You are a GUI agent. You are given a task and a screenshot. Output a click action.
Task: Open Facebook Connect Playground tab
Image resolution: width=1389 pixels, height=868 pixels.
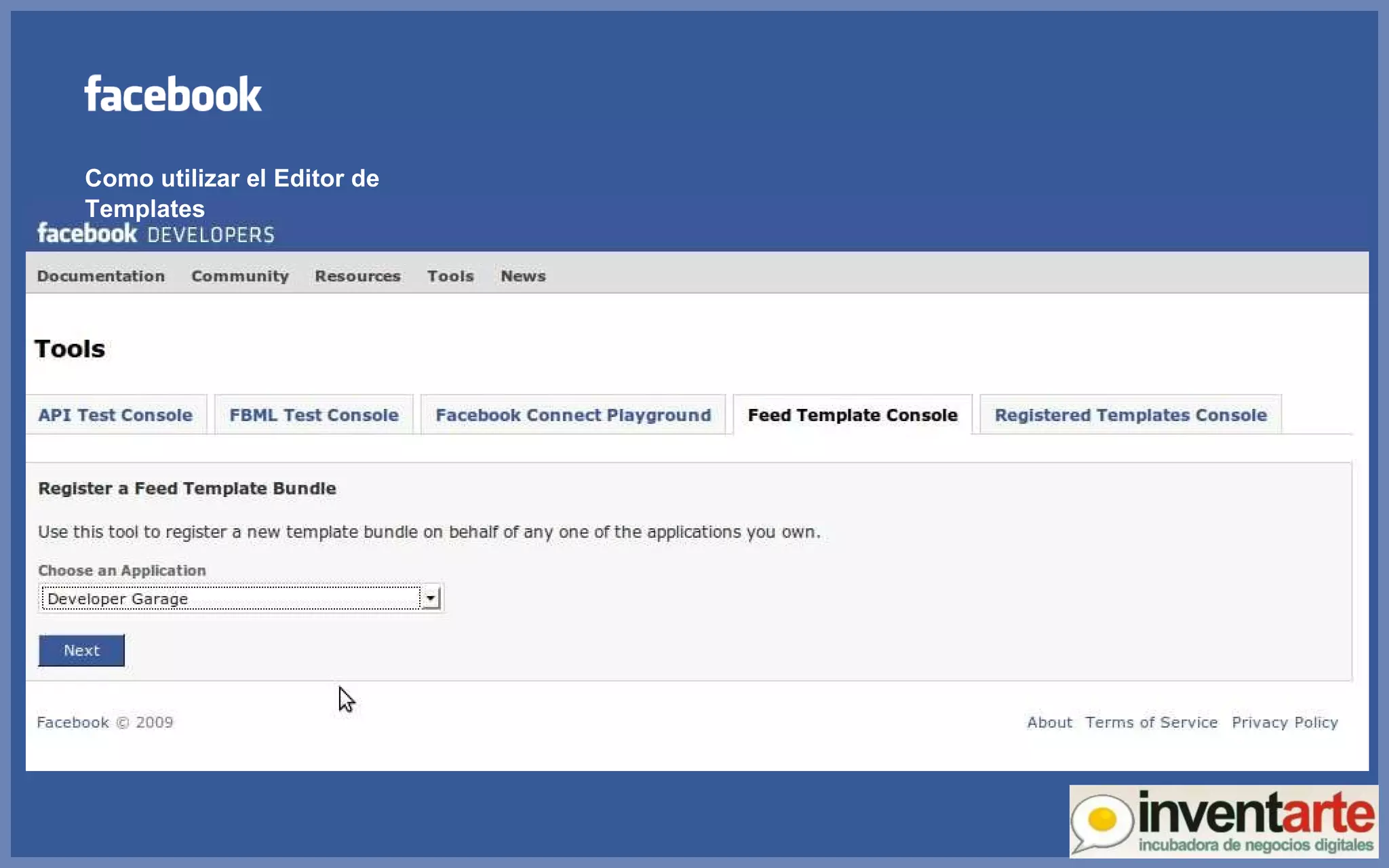(573, 414)
